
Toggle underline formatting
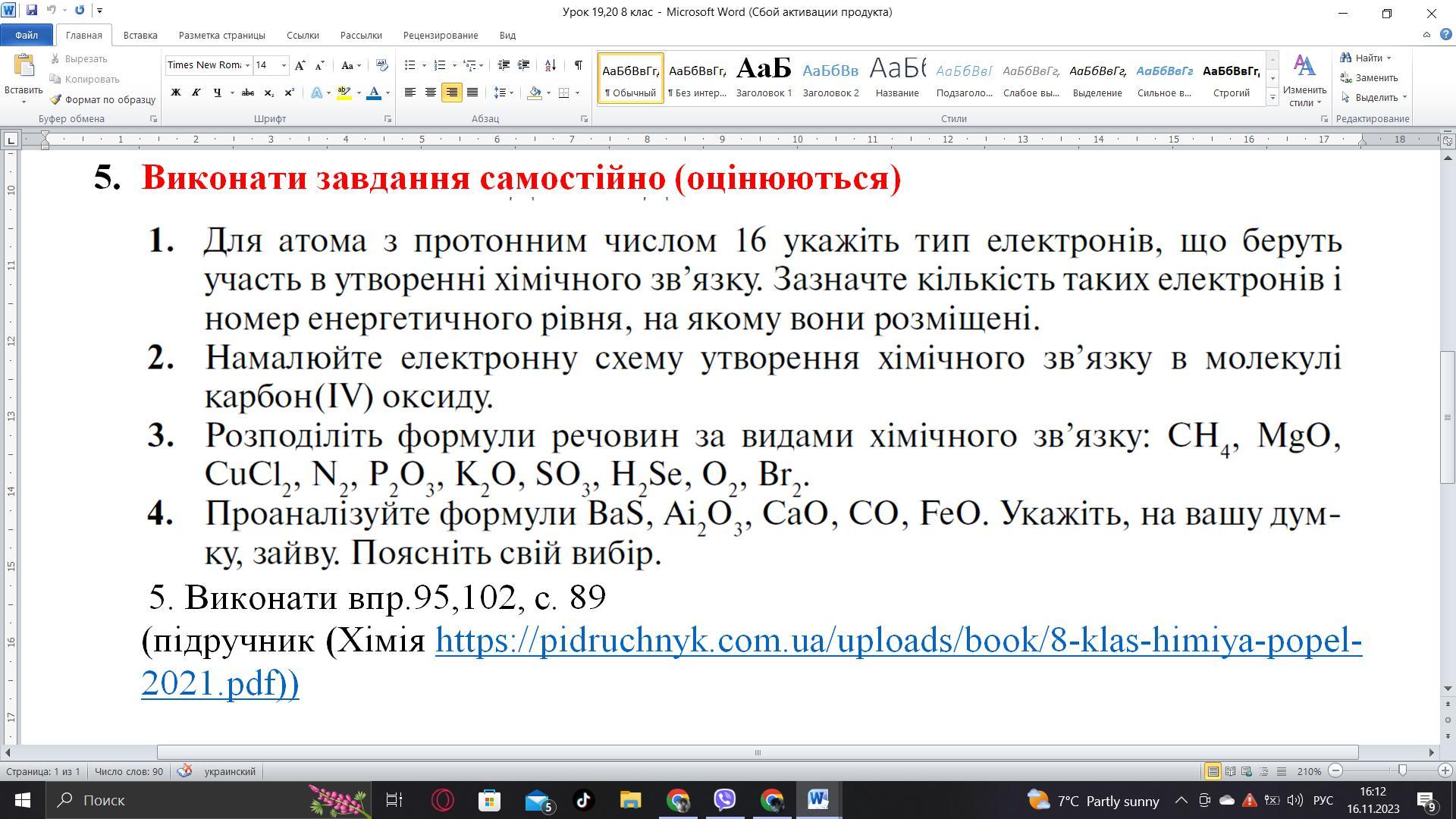pos(217,93)
